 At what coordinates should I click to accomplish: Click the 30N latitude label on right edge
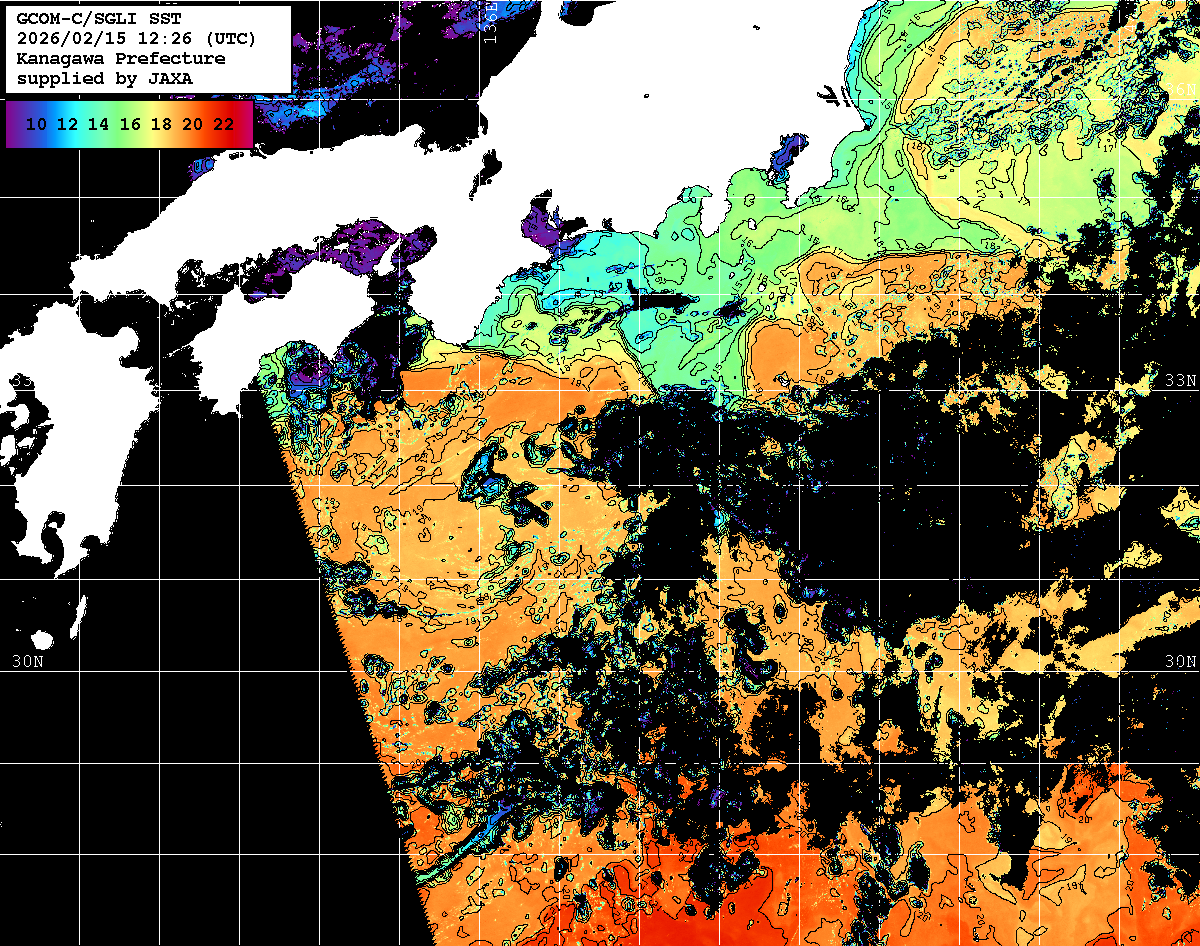pos(1181,661)
